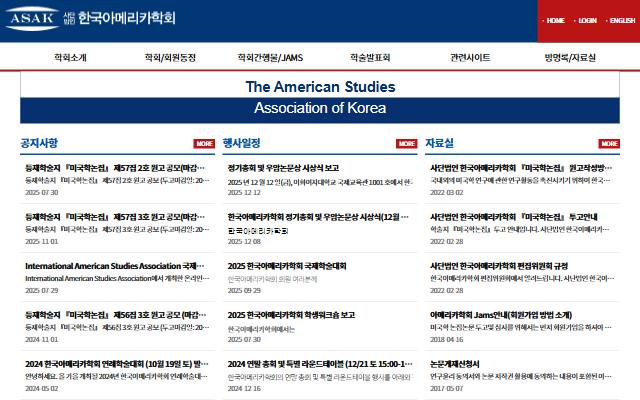Click MORE button beside 행사일정
The image size is (640, 400).
(x=407, y=144)
